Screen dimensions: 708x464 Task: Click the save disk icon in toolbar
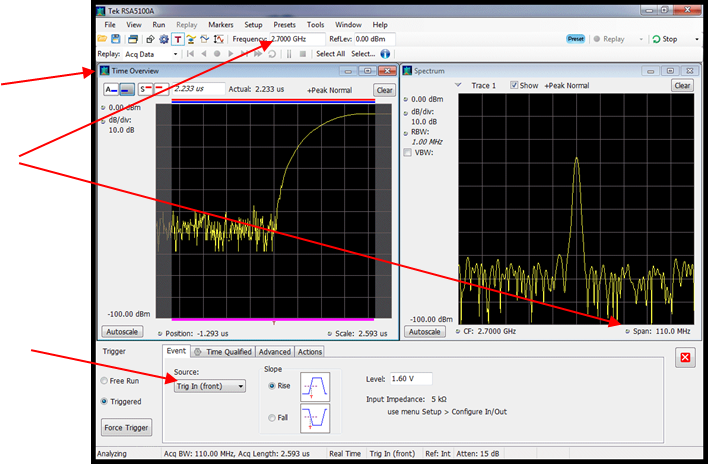116,39
